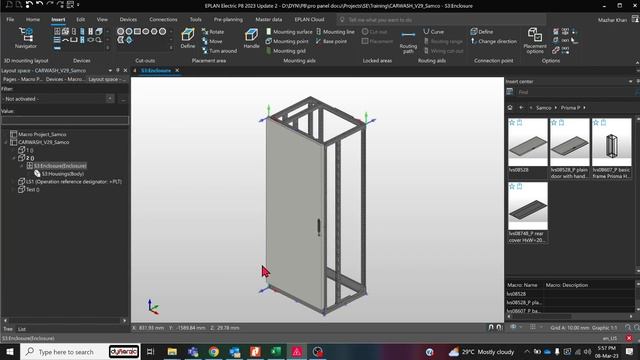This screenshot has width=640, height=360.
Task: Select S3:Housings(Body) in the tree
Action: coord(62,174)
